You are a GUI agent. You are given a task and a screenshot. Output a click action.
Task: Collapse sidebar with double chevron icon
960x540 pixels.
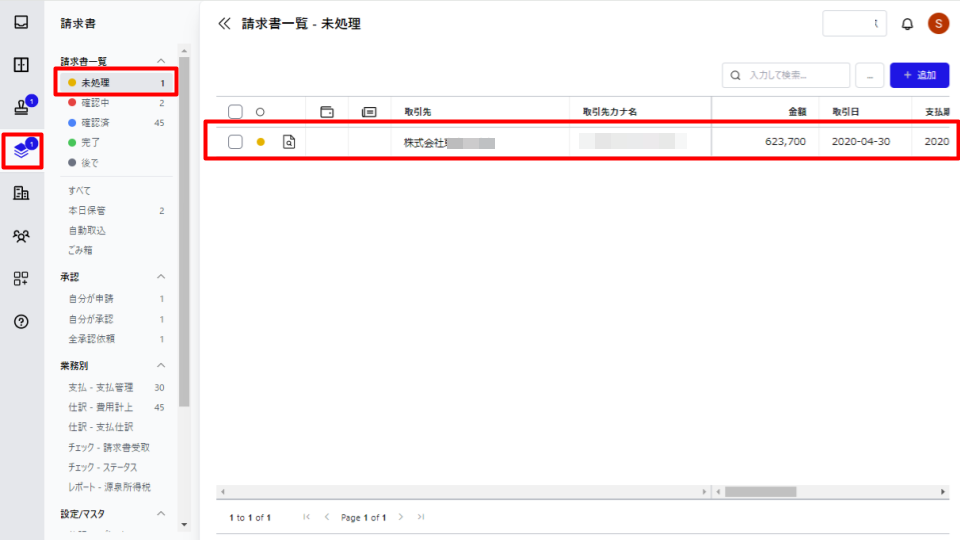(224, 23)
